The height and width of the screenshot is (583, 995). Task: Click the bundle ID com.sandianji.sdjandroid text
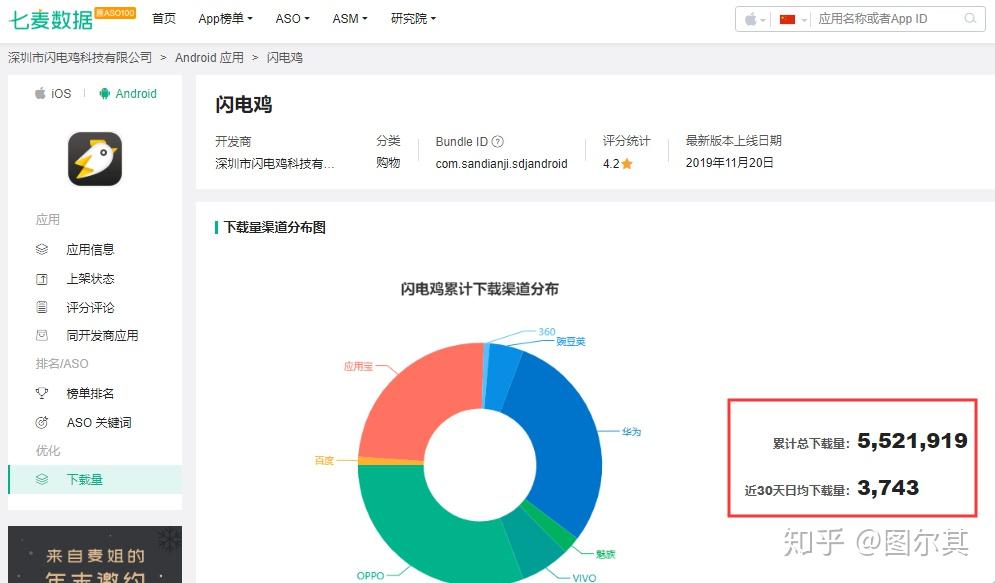coord(501,164)
